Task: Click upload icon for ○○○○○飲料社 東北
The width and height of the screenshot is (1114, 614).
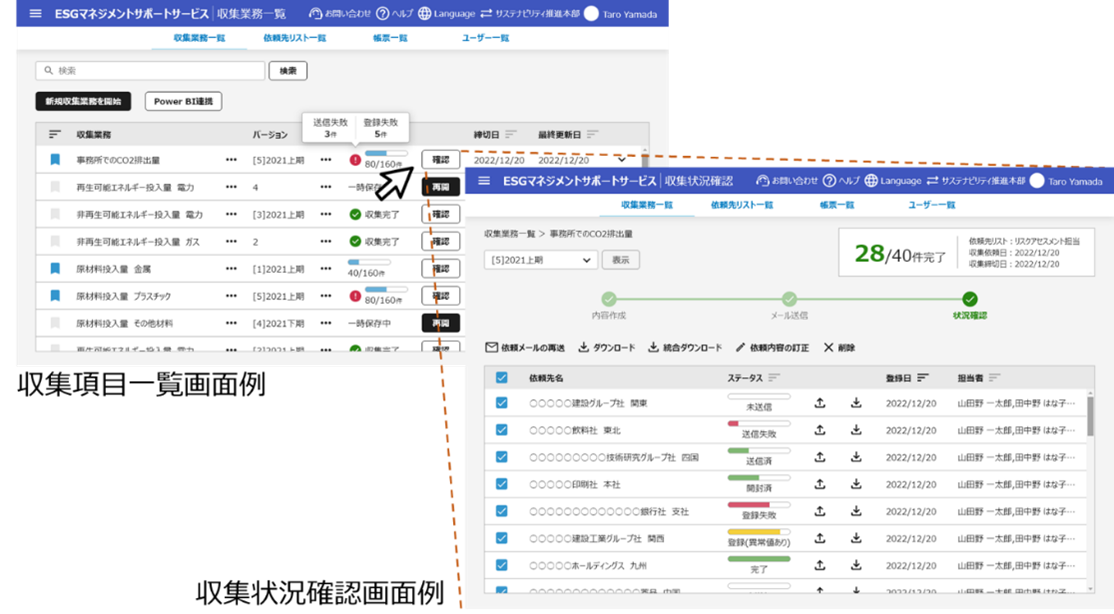Action: (x=820, y=430)
